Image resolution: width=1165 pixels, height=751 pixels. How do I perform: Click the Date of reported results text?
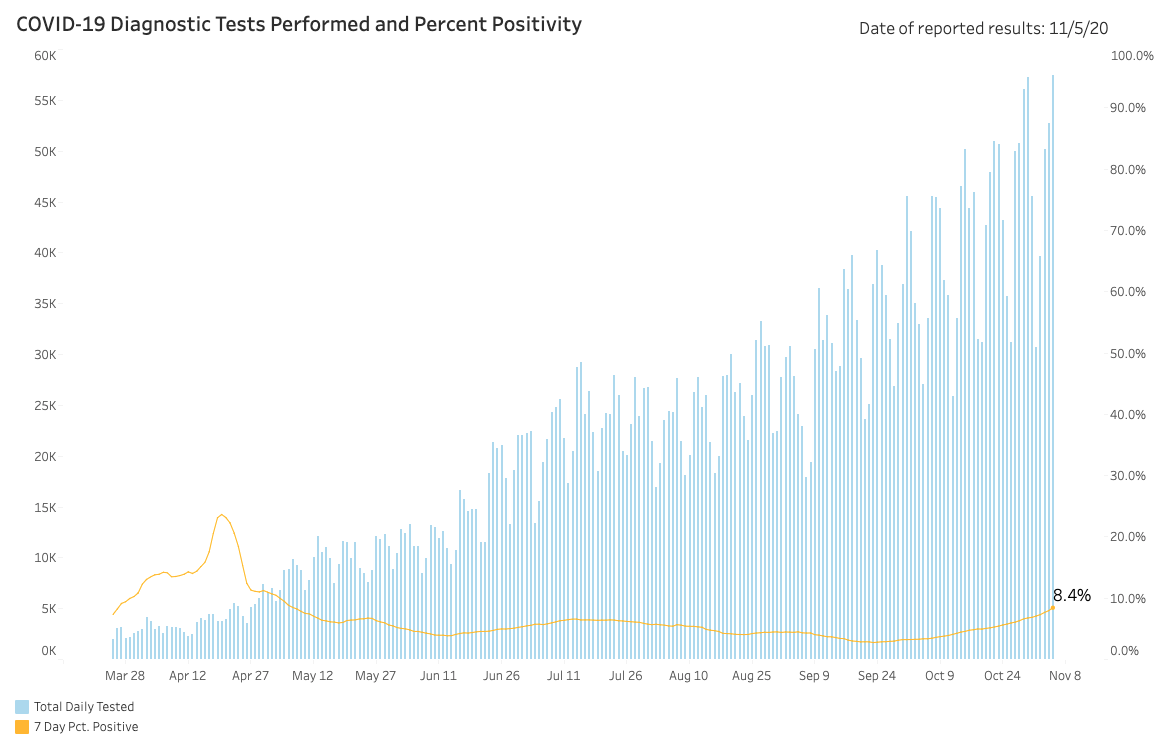coord(983,28)
